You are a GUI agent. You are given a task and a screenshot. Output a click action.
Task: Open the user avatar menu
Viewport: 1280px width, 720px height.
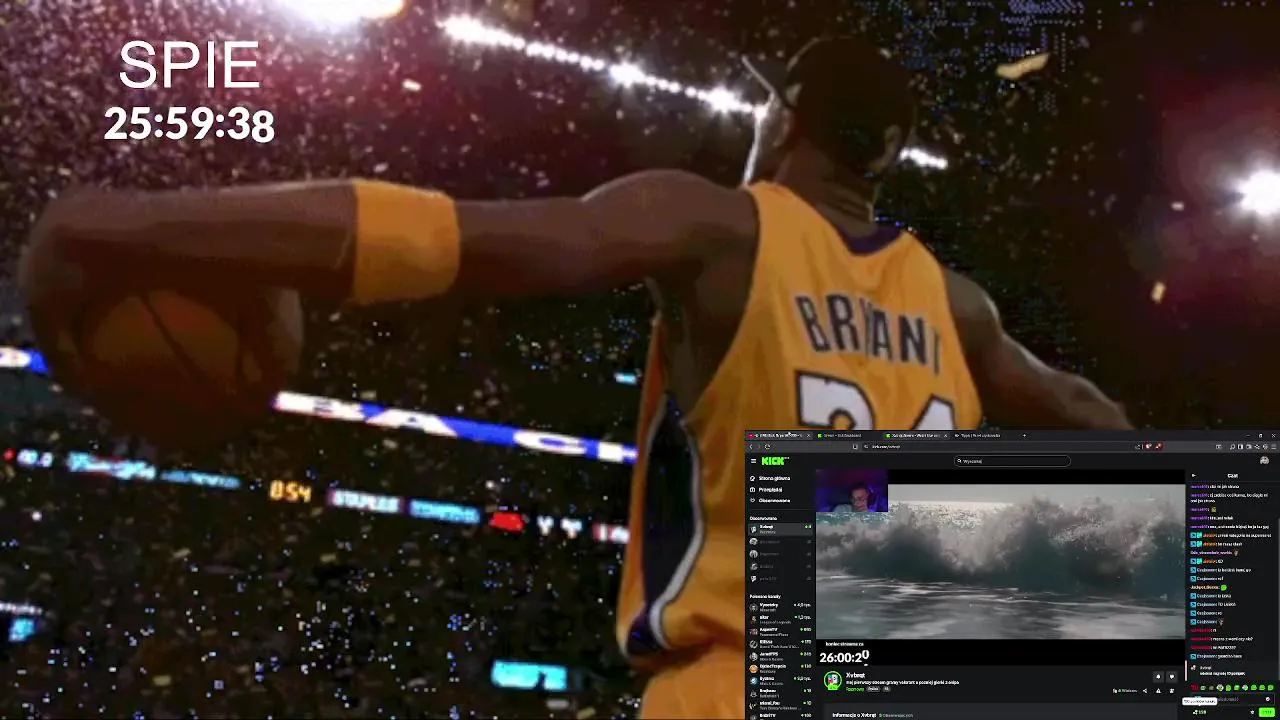pyautogui.click(x=1264, y=461)
